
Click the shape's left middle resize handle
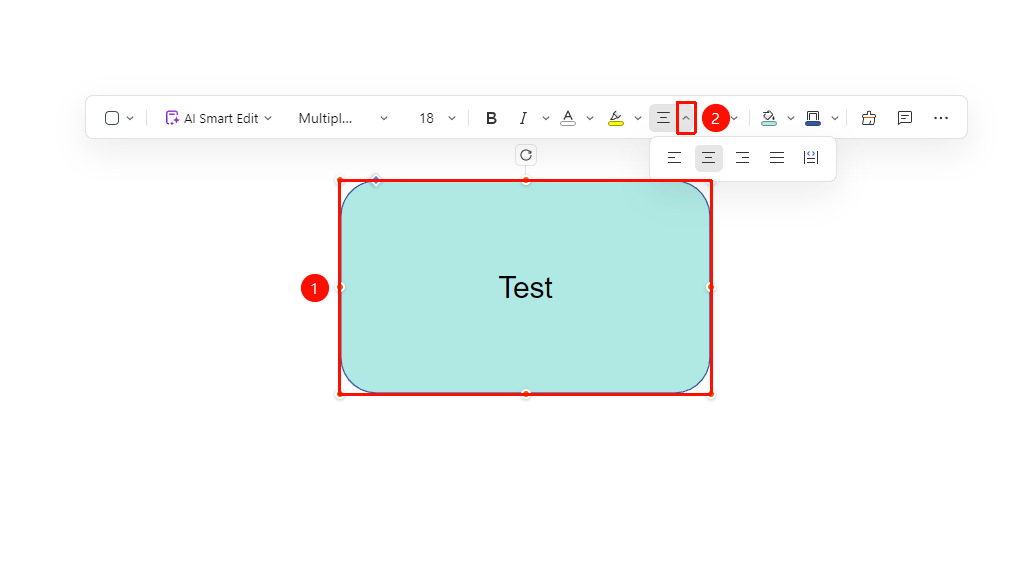[x=341, y=287]
